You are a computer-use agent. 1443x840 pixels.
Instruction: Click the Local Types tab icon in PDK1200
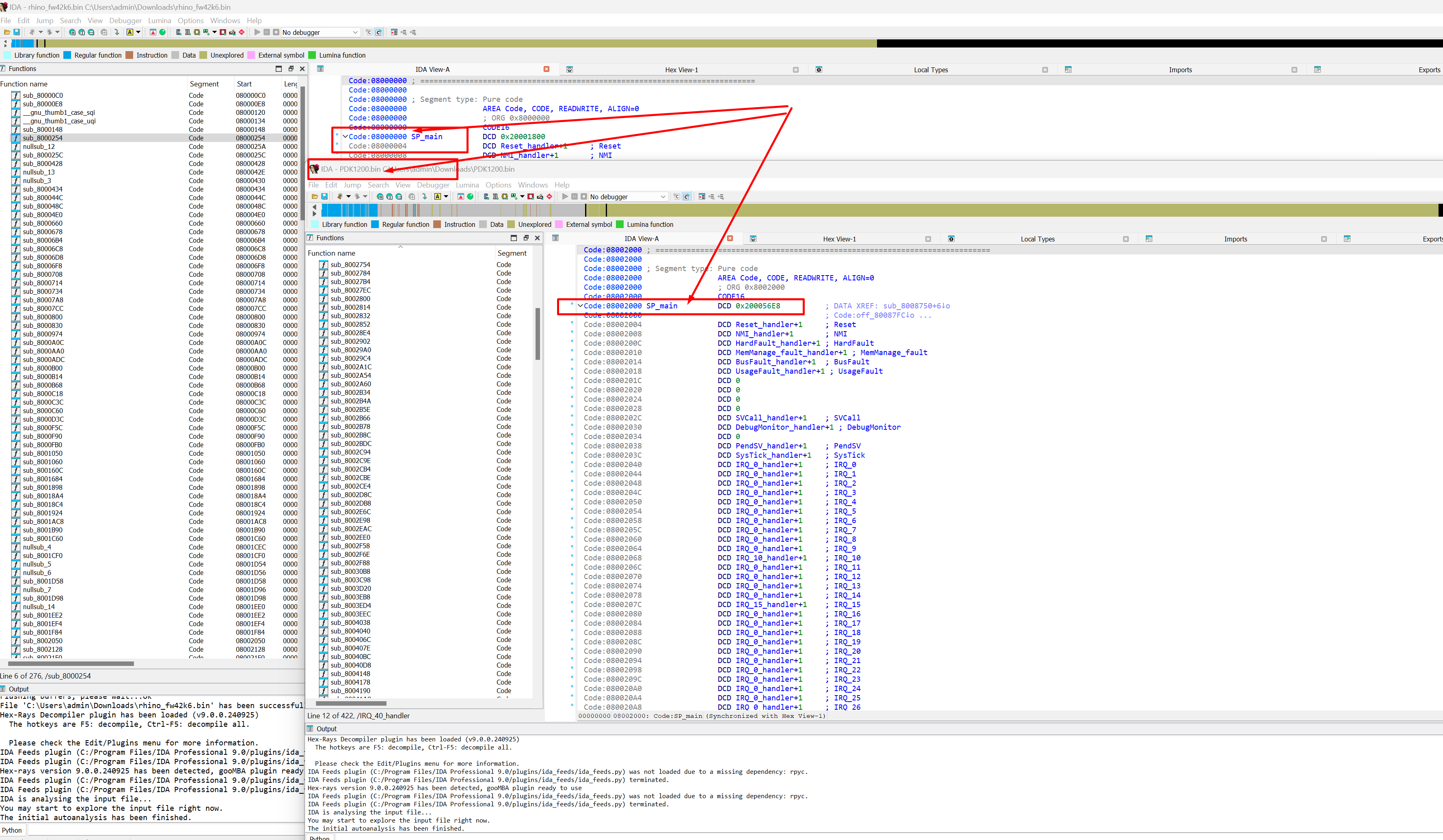(x=951, y=239)
